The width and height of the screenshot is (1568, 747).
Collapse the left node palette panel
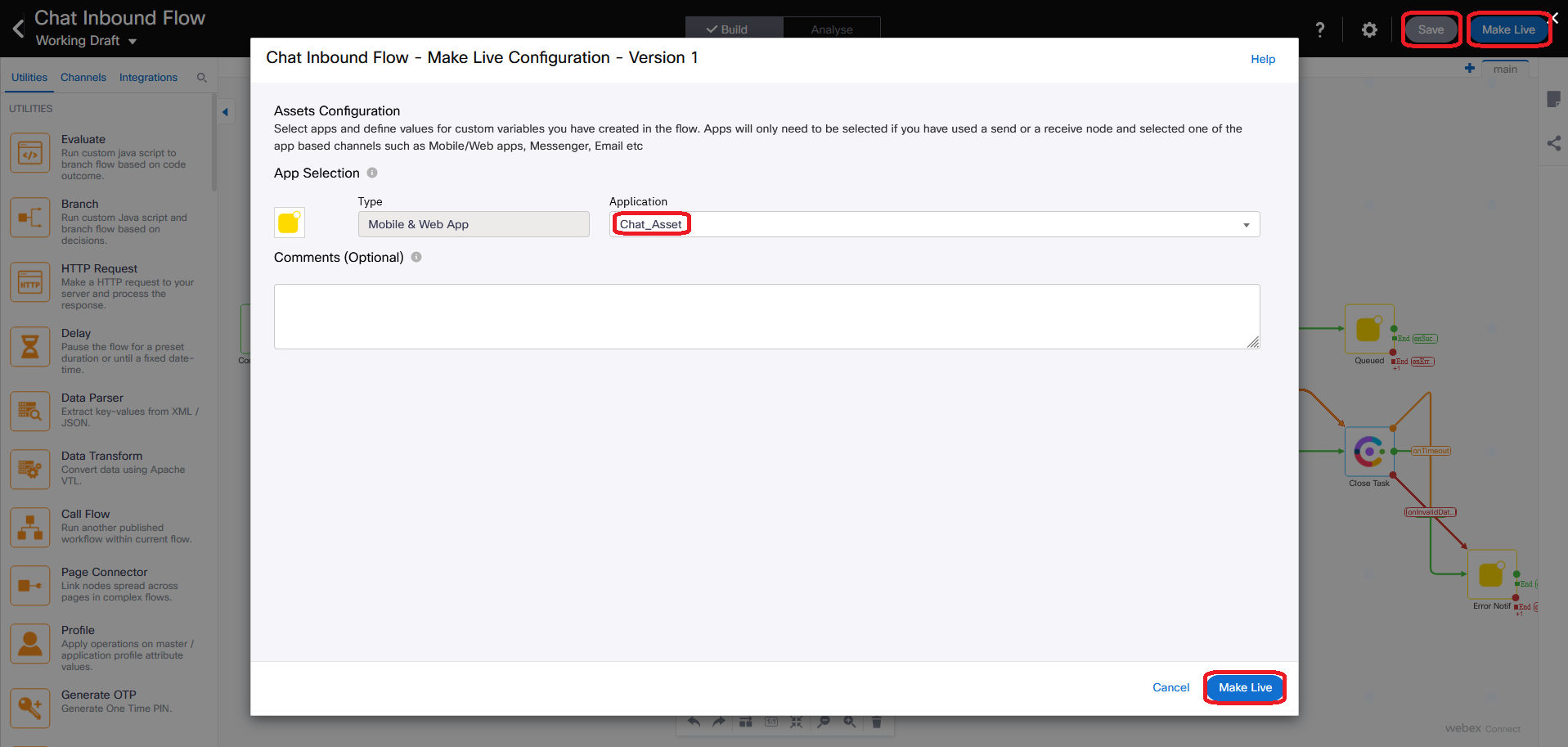click(x=225, y=112)
